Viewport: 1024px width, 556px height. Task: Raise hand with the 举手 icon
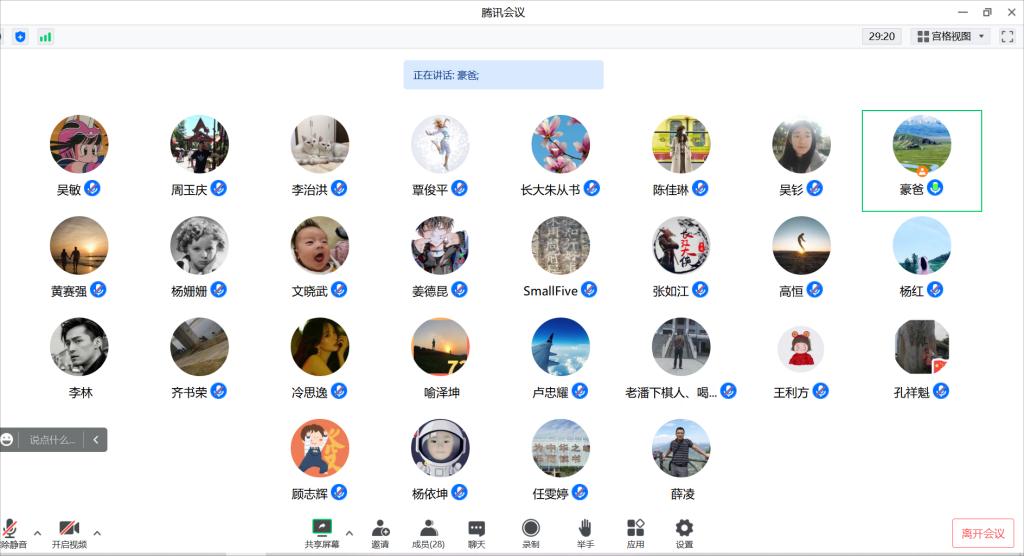coord(585,528)
